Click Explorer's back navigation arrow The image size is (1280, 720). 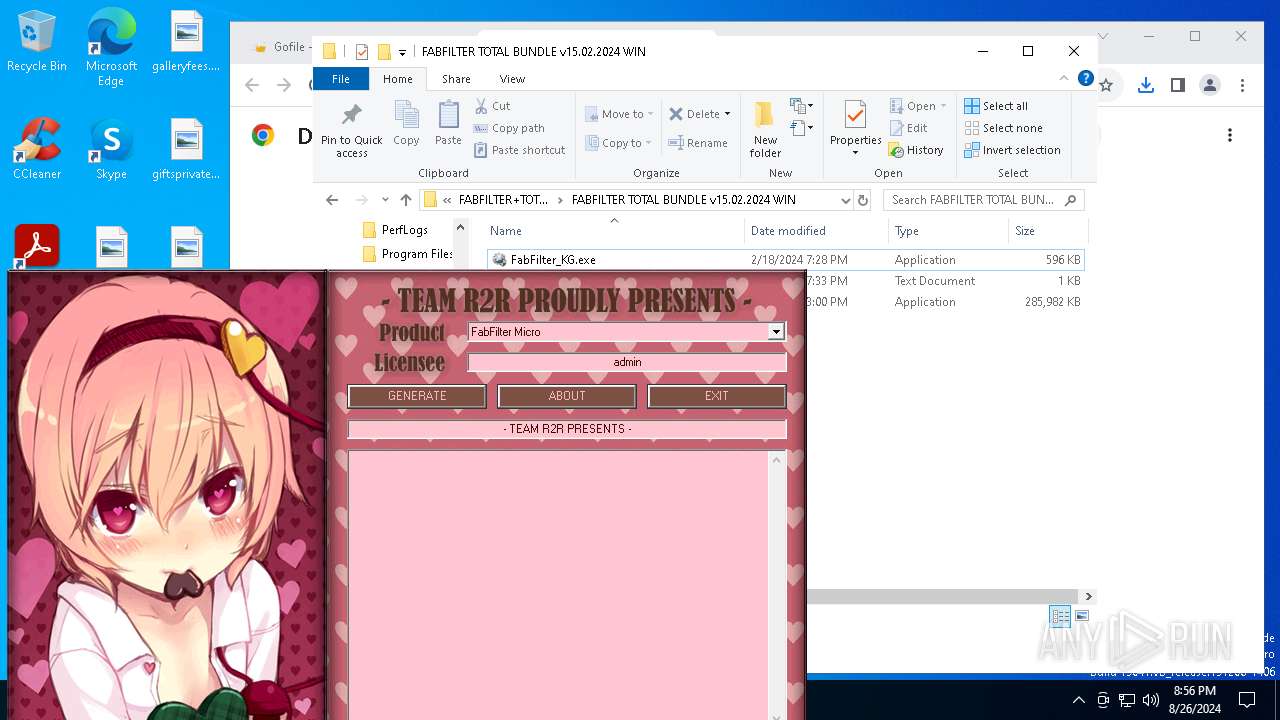click(332, 200)
